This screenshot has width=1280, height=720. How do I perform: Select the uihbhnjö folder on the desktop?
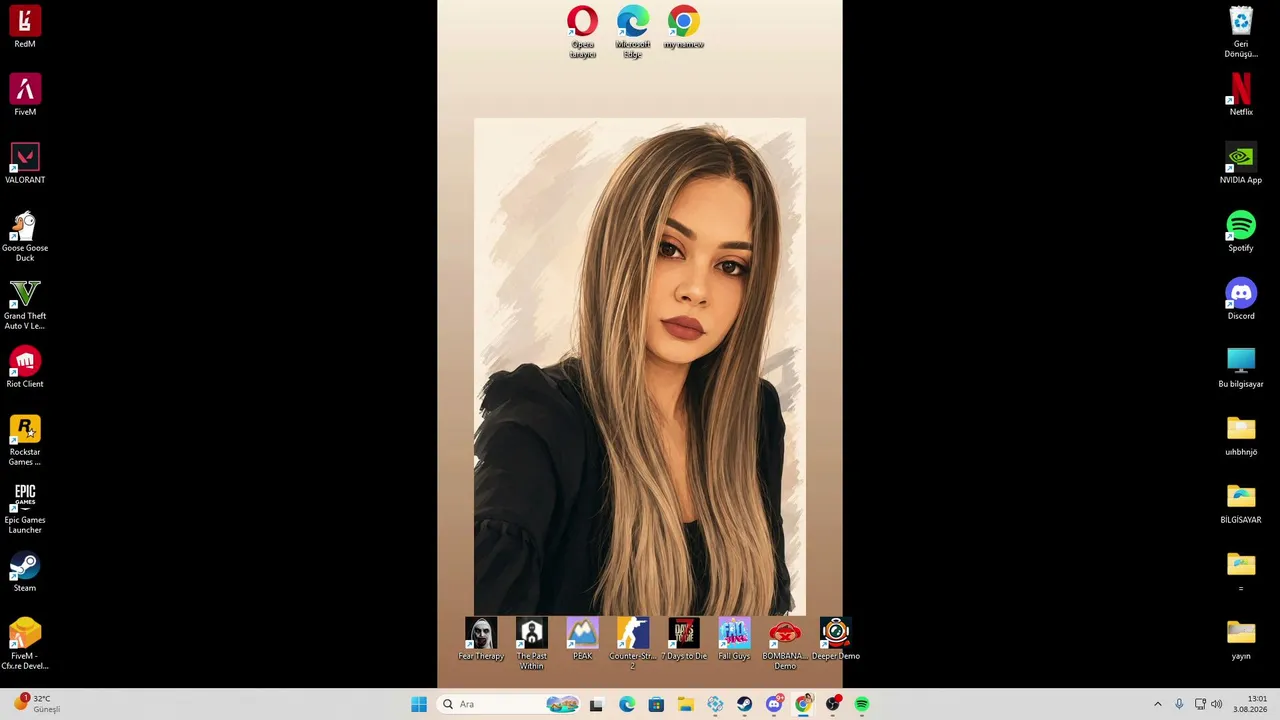tap(1241, 435)
